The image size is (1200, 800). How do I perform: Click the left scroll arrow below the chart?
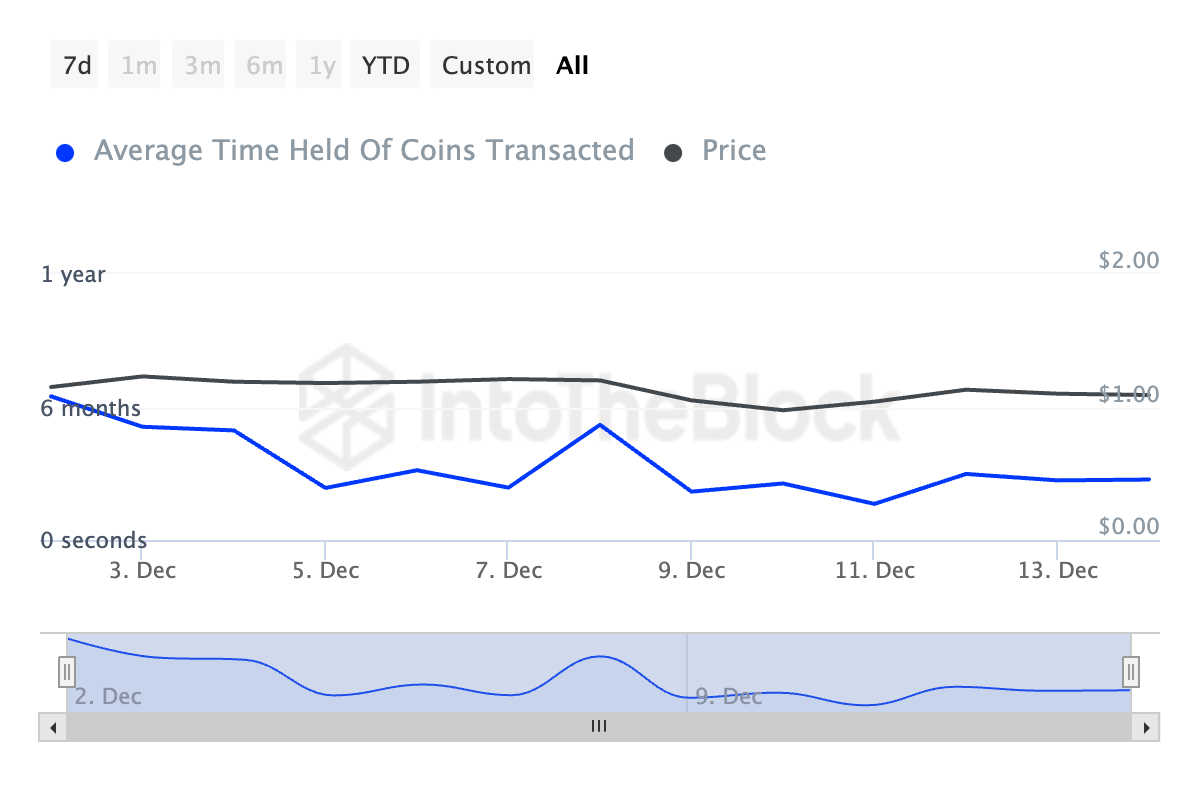pos(53,727)
